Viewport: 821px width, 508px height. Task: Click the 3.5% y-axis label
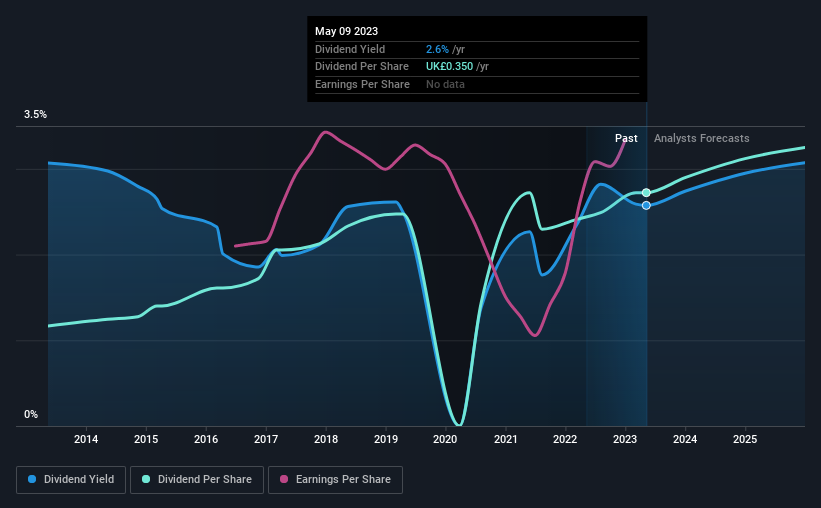(35, 115)
